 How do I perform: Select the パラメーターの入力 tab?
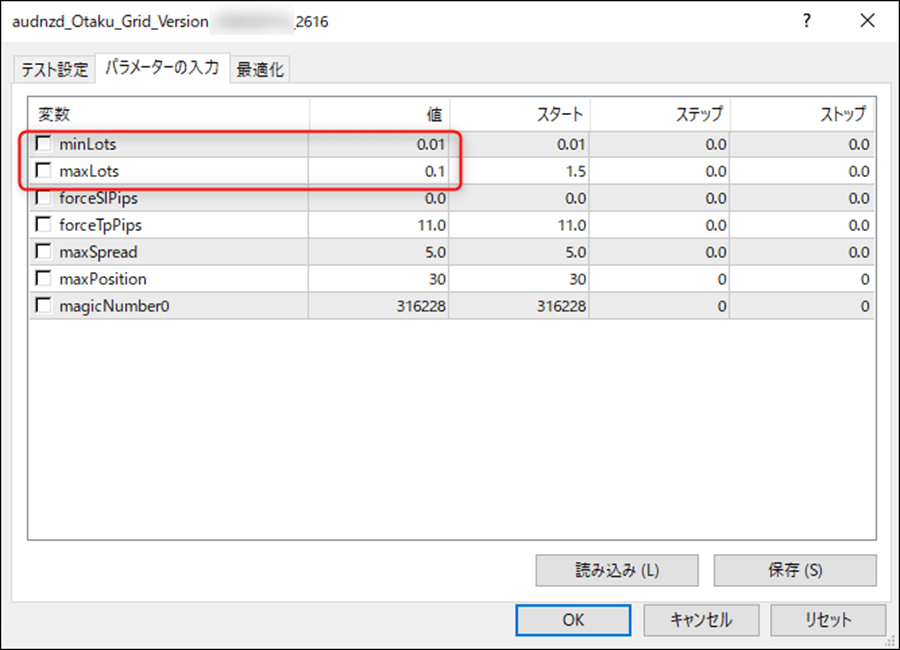[162, 68]
